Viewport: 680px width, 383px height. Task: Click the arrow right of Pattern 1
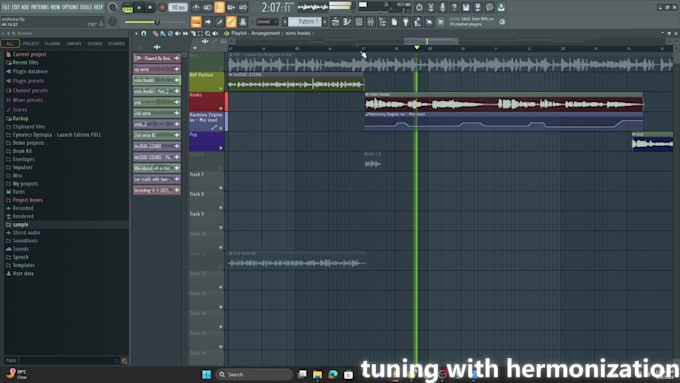[325, 22]
